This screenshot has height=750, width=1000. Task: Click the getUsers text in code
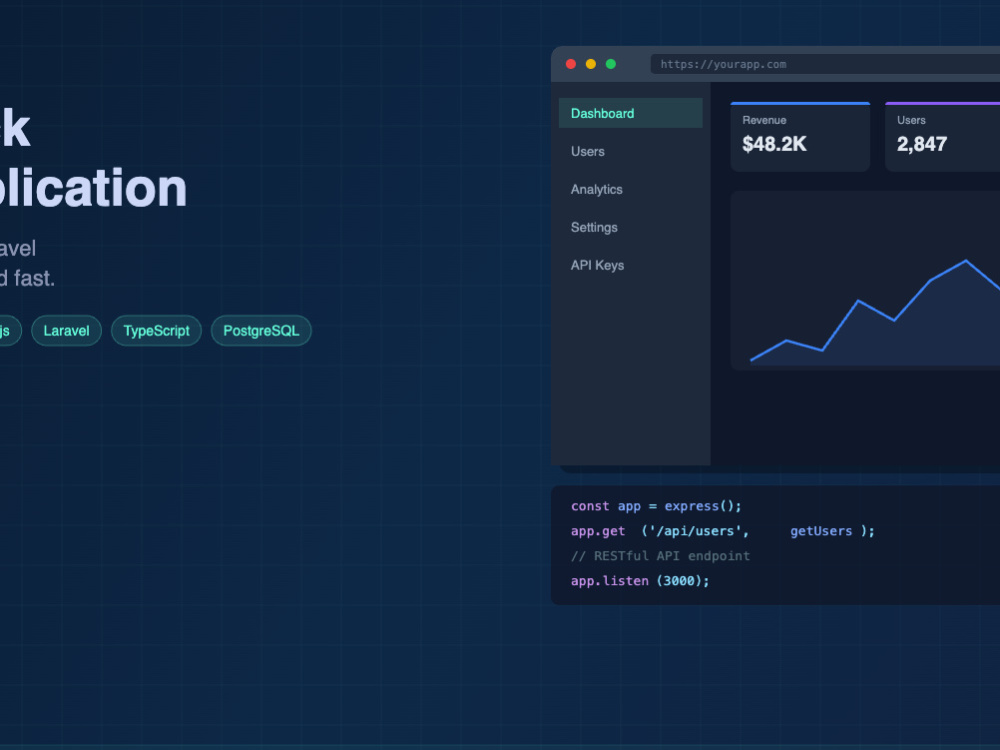(821, 531)
